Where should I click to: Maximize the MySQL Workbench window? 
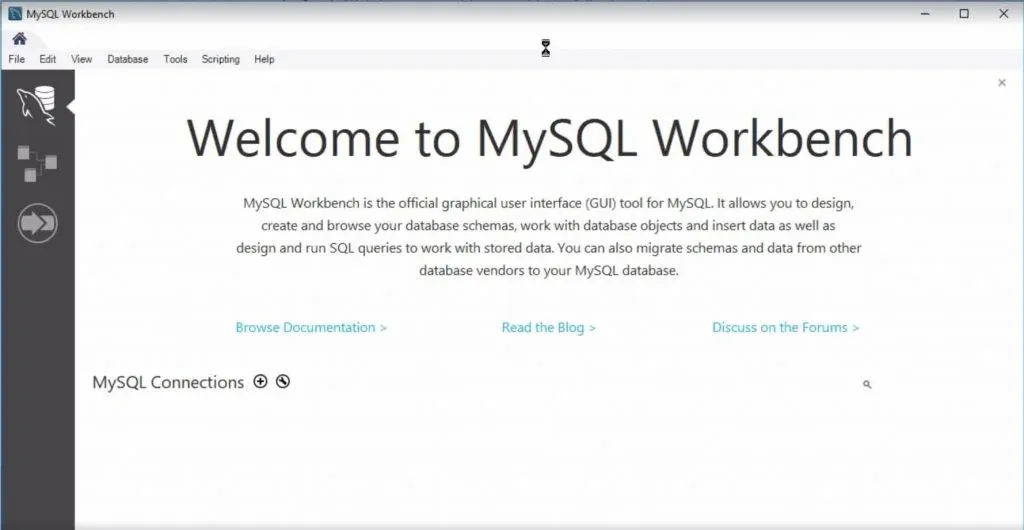pyautogui.click(x=964, y=14)
